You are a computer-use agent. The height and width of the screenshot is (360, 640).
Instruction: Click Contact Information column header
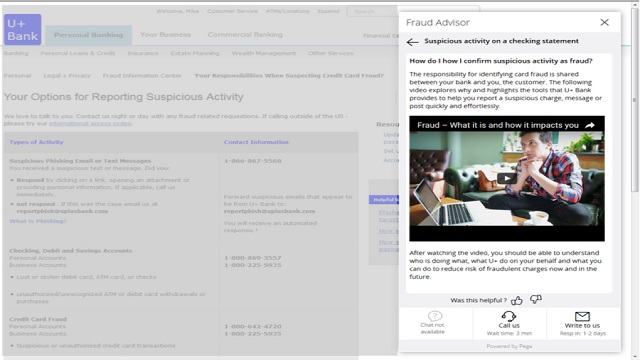pyautogui.click(x=256, y=142)
